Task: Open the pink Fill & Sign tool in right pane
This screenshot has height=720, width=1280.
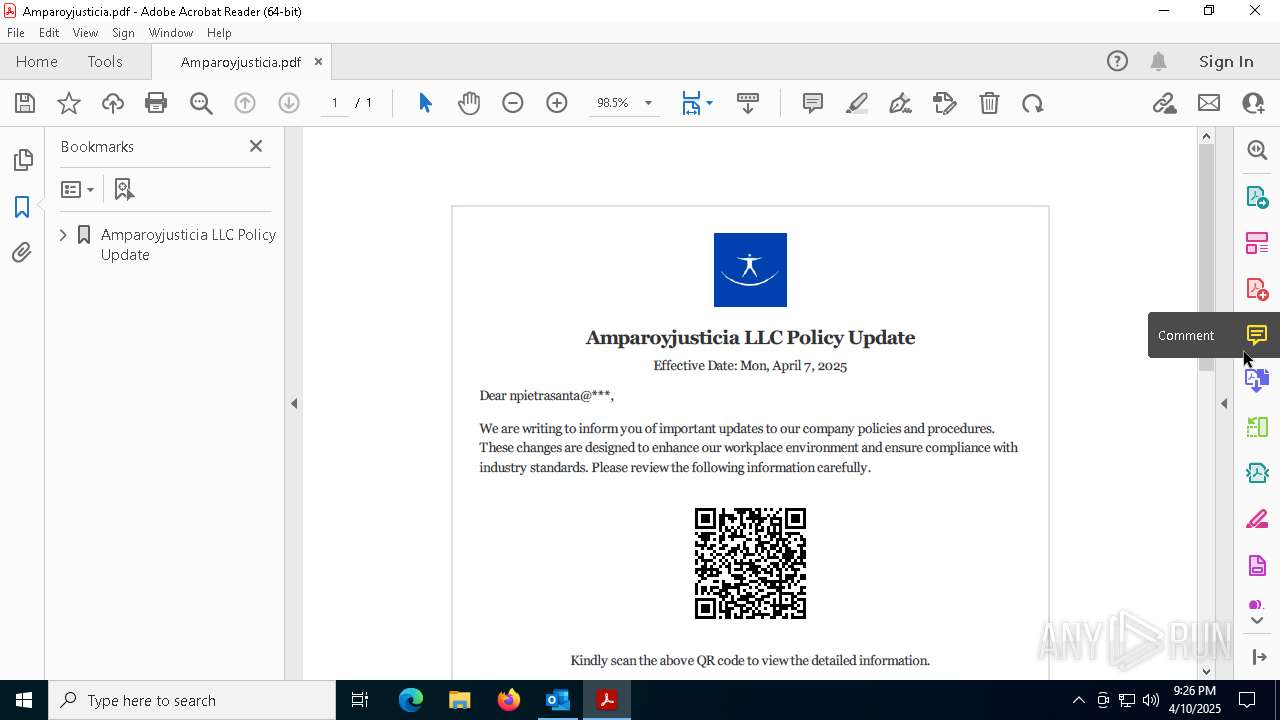Action: click(1257, 519)
